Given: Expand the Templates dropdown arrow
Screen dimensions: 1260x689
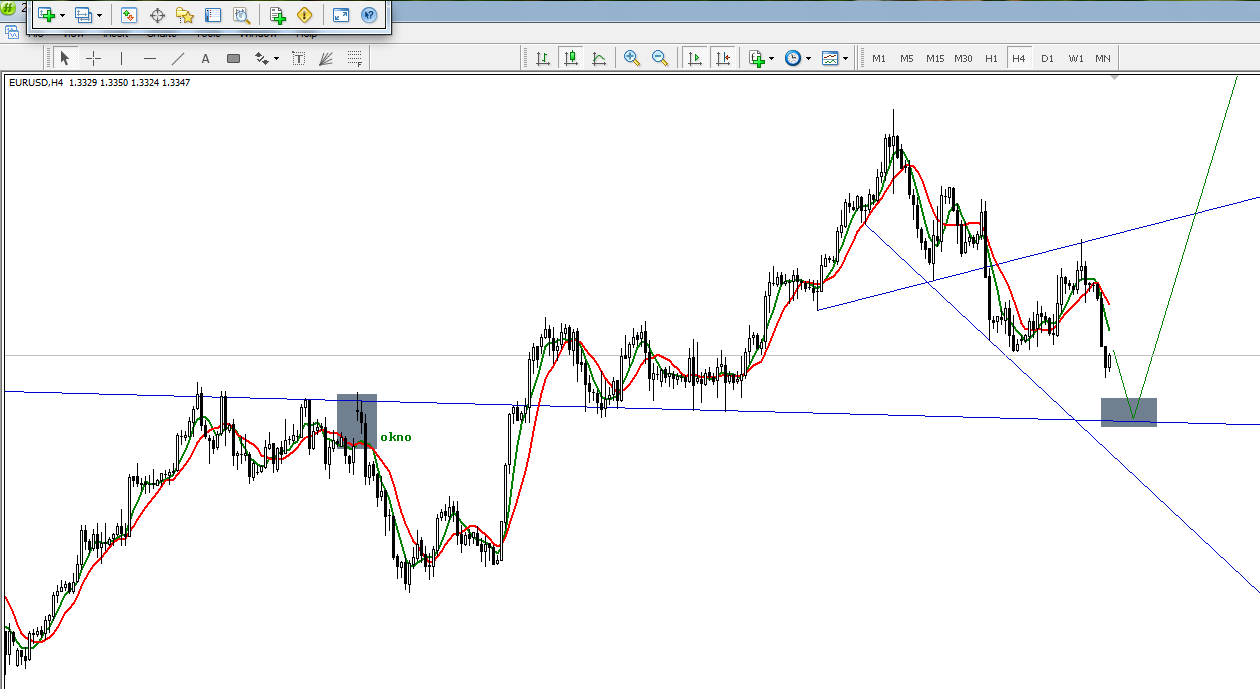Looking at the screenshot, I should pyautogui.click(x=845, y=59).
